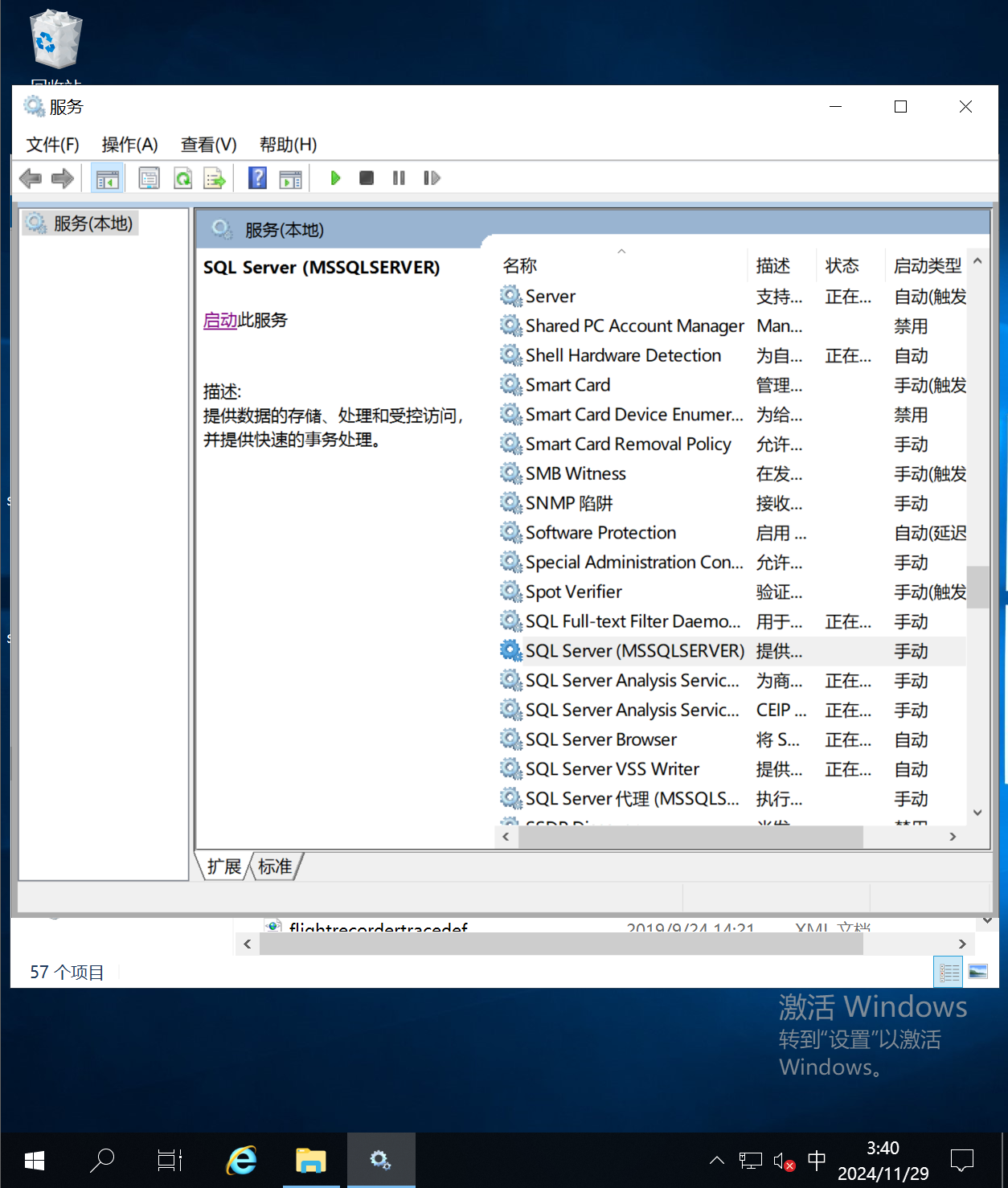Refresh the services list via toolbar icon

[x=182, y=178]
